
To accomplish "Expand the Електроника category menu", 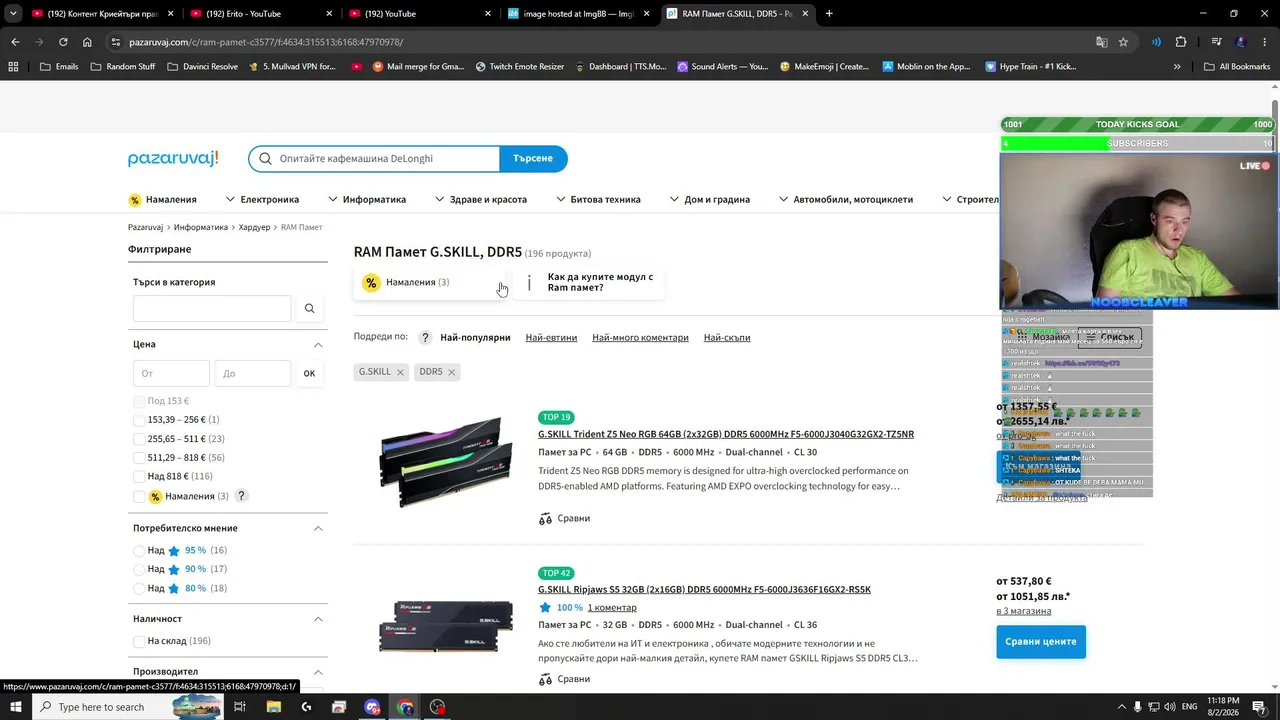I will (x=262, y=199).
